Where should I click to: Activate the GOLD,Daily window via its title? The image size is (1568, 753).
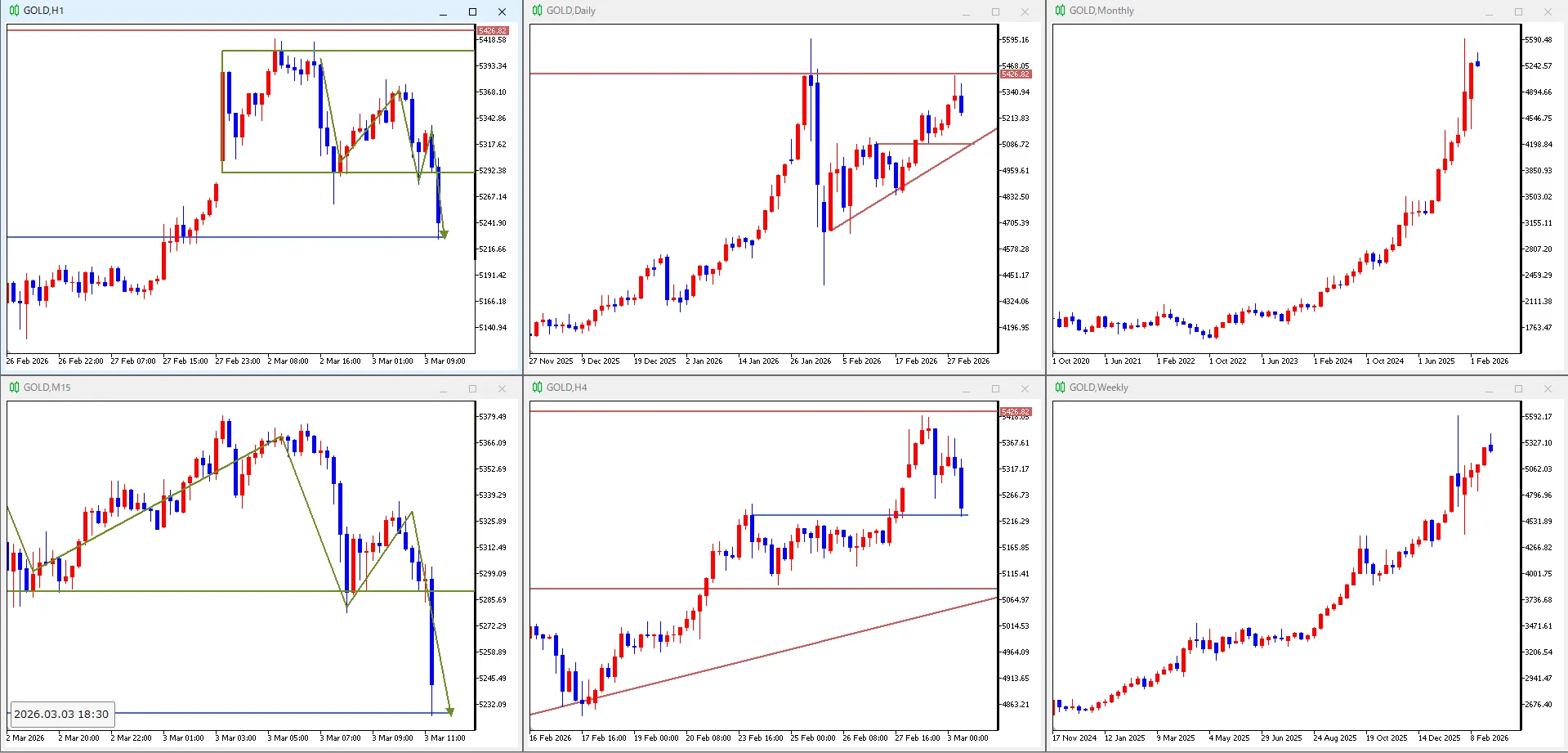click(x=571, y=11)
